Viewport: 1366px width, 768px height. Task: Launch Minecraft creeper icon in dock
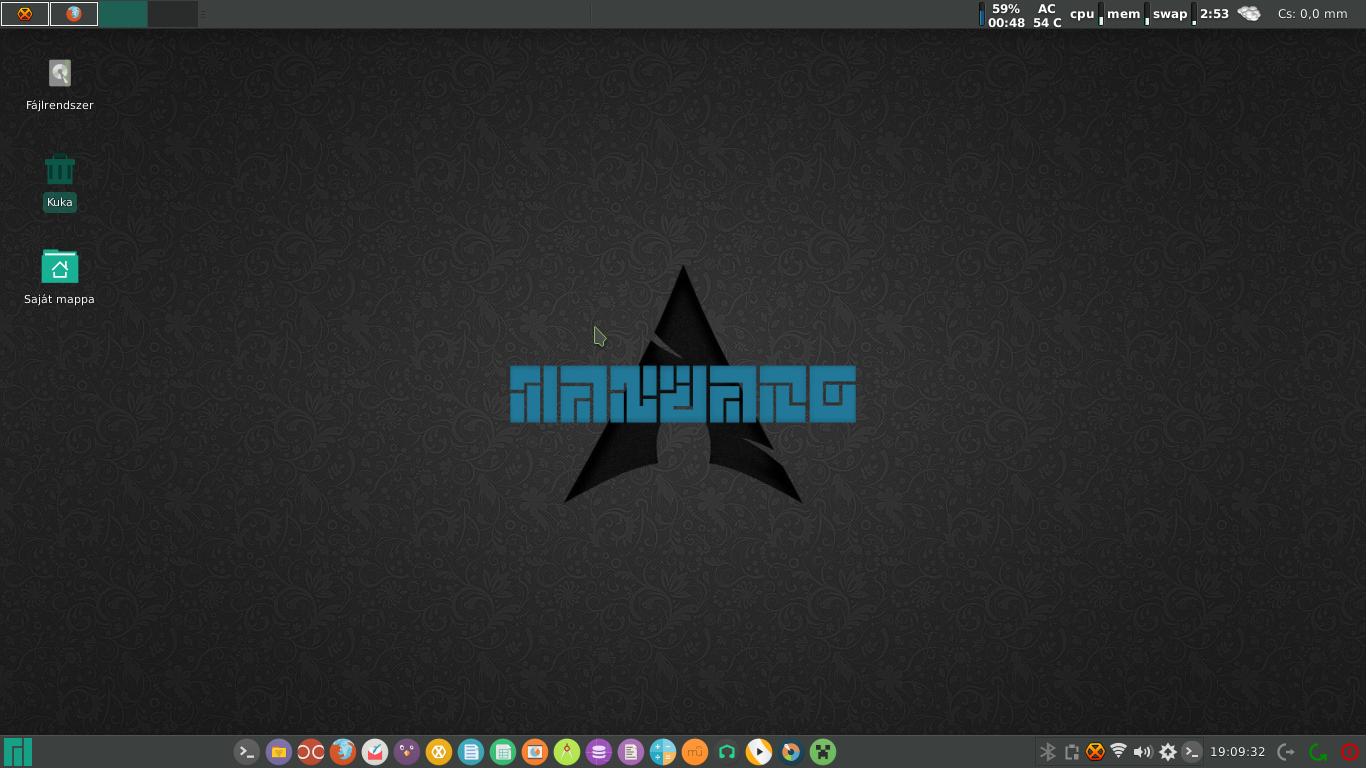823,752
